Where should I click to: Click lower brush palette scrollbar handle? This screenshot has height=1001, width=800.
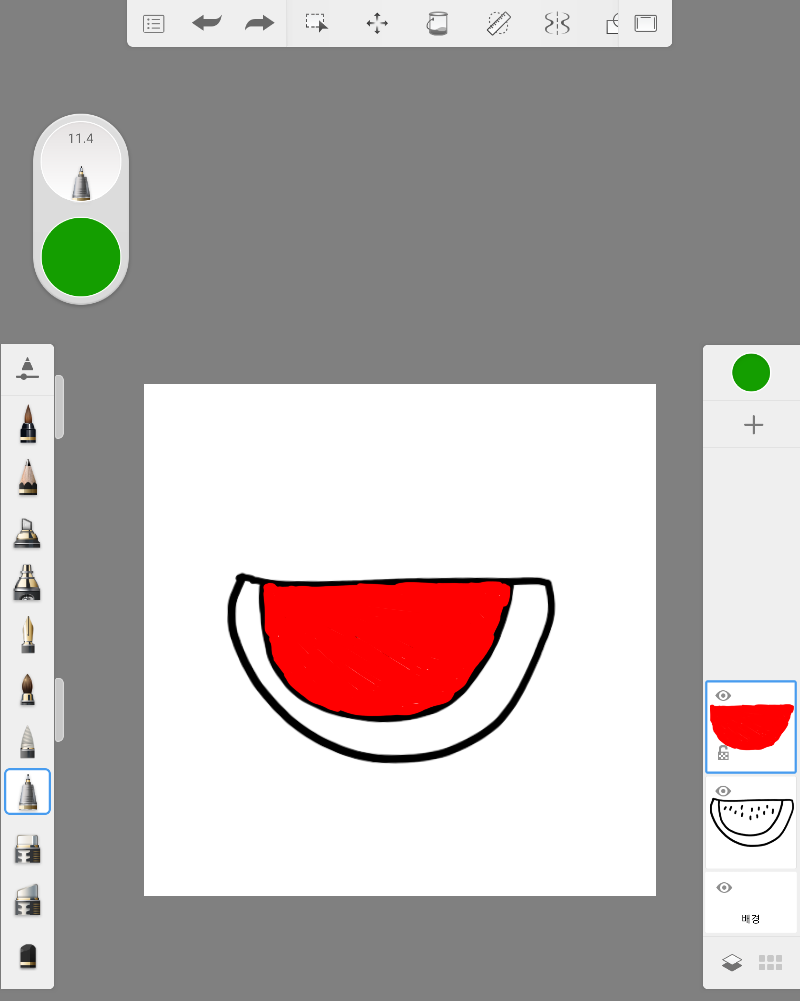pyautogui.click(x=59, y=710)
